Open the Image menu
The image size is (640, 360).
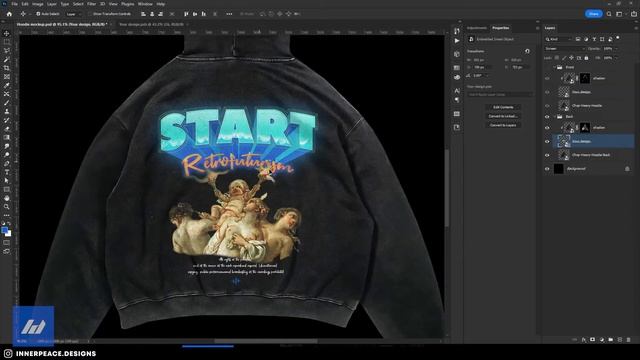[38, 4]
